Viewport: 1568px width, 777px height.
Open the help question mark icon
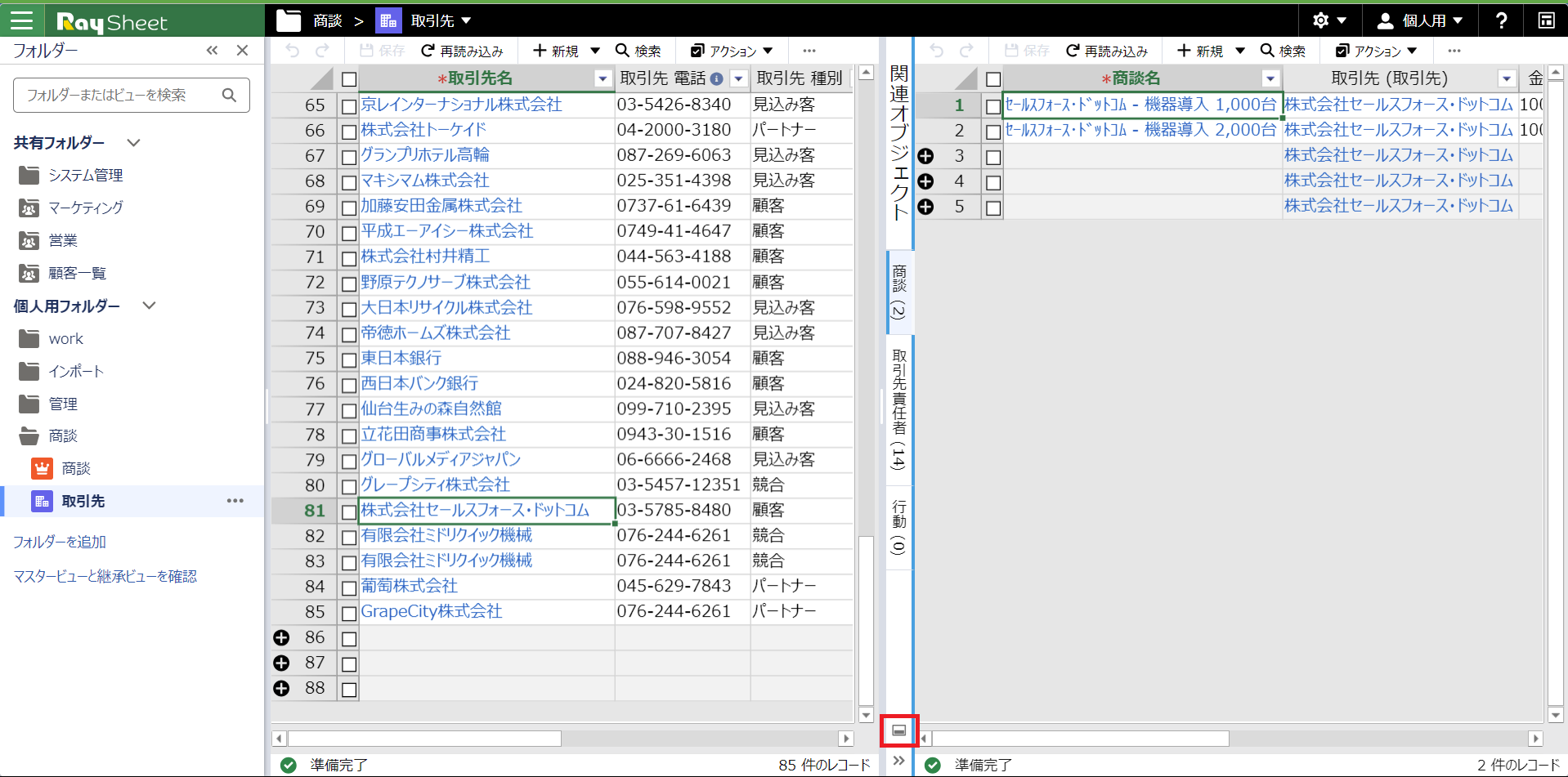point(1501,20)
